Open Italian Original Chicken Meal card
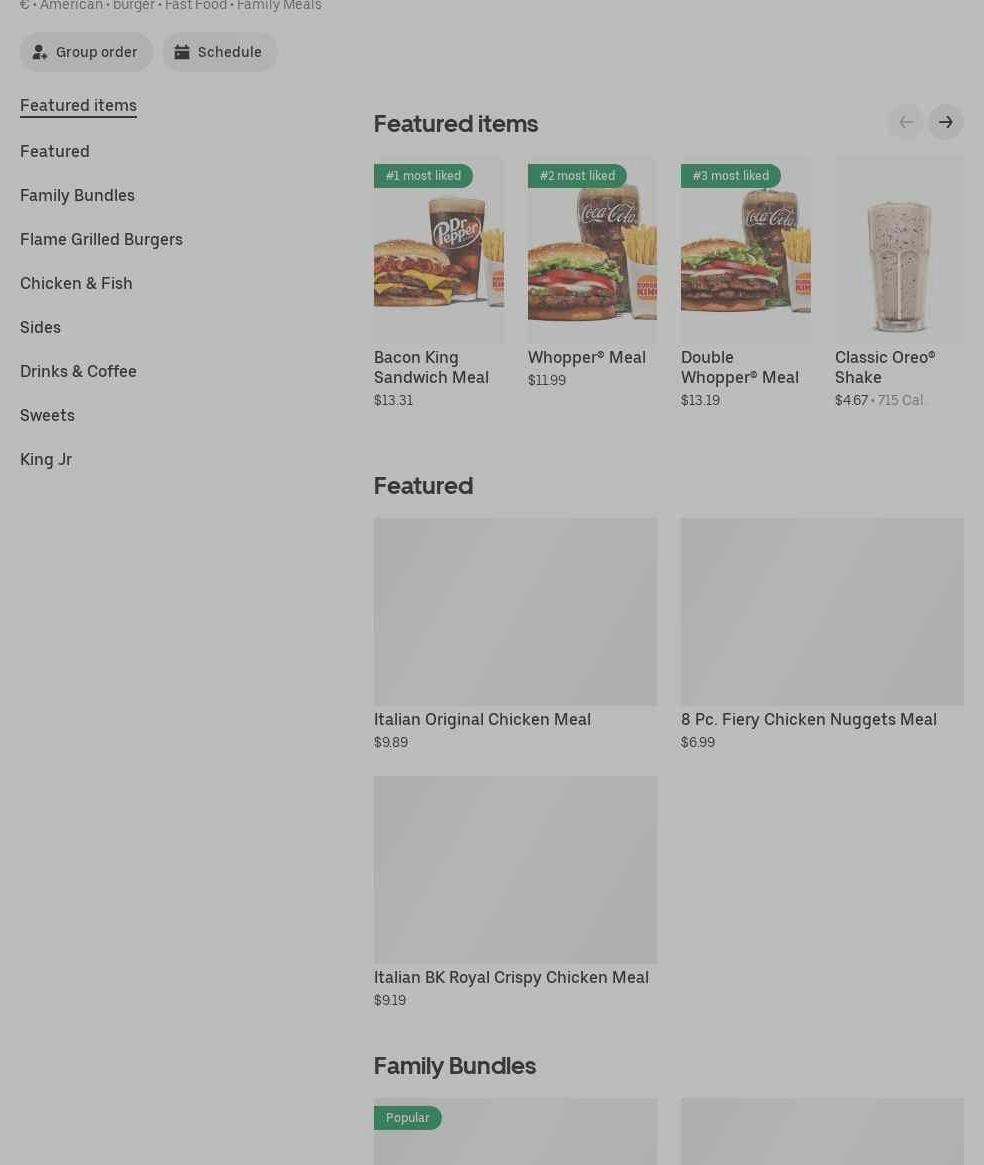Viewport: 984px width, 1165px height. [x=515, y=635]
